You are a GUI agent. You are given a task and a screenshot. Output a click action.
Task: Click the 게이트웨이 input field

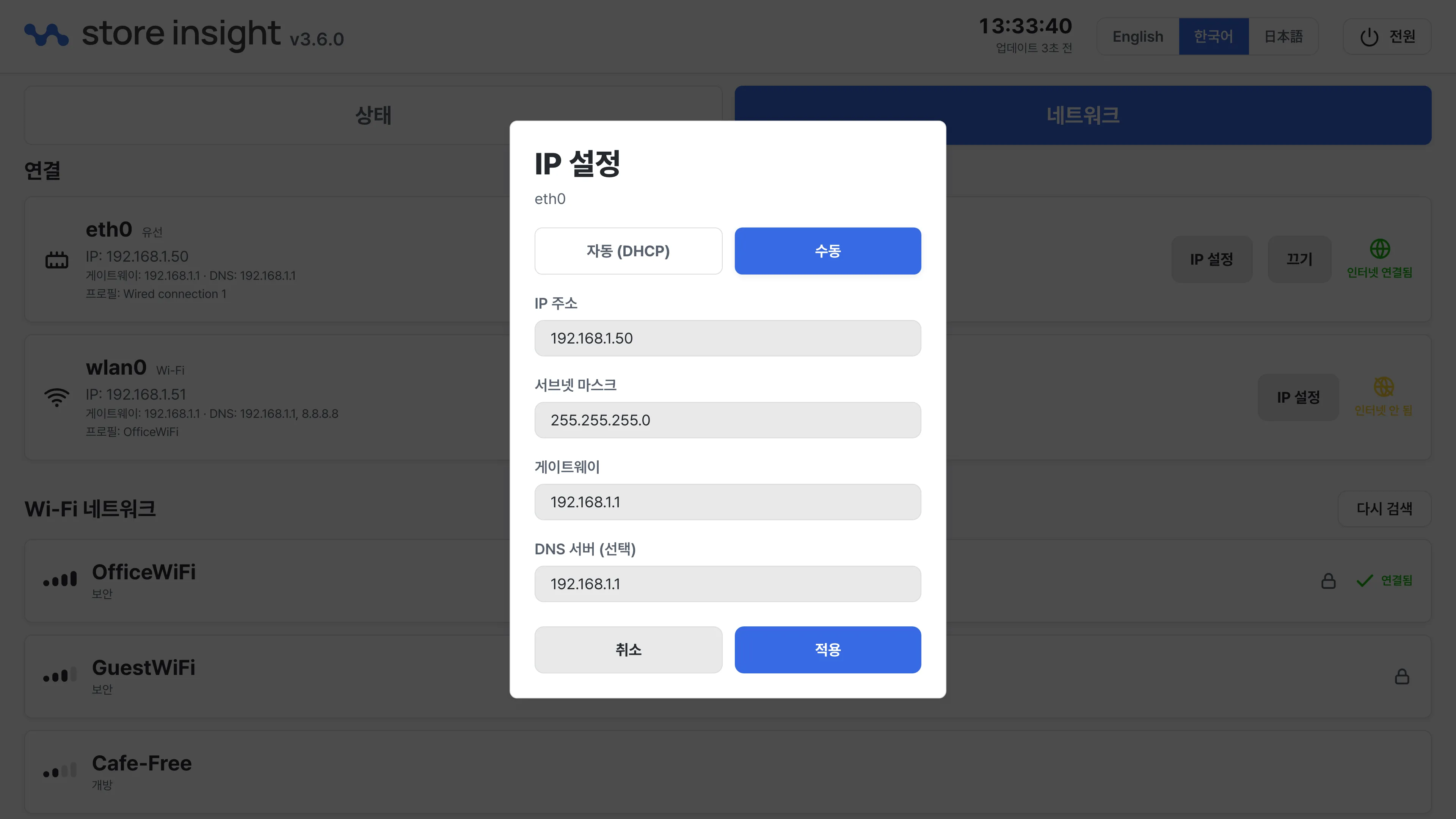728,502
